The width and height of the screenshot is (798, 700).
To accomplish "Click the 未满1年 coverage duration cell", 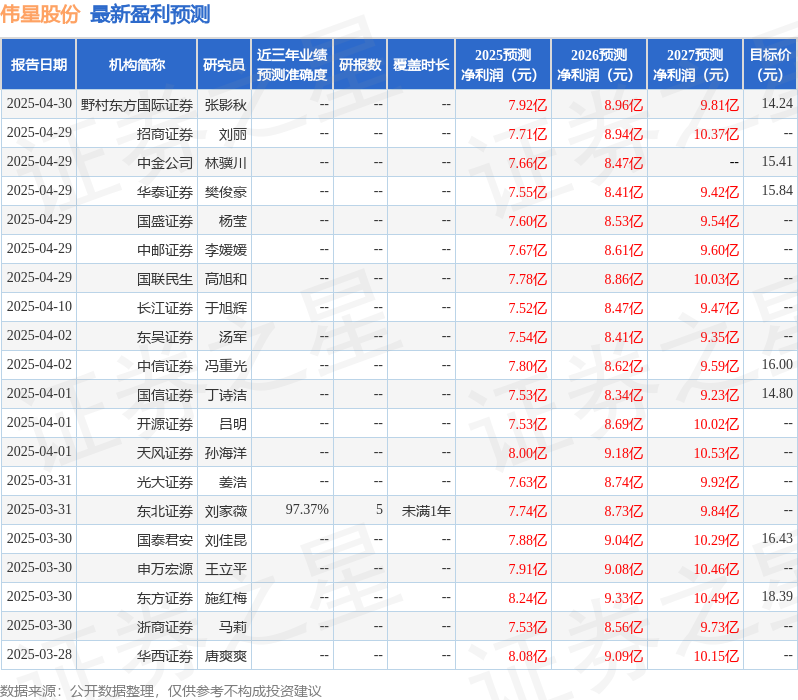I will 426,511.
